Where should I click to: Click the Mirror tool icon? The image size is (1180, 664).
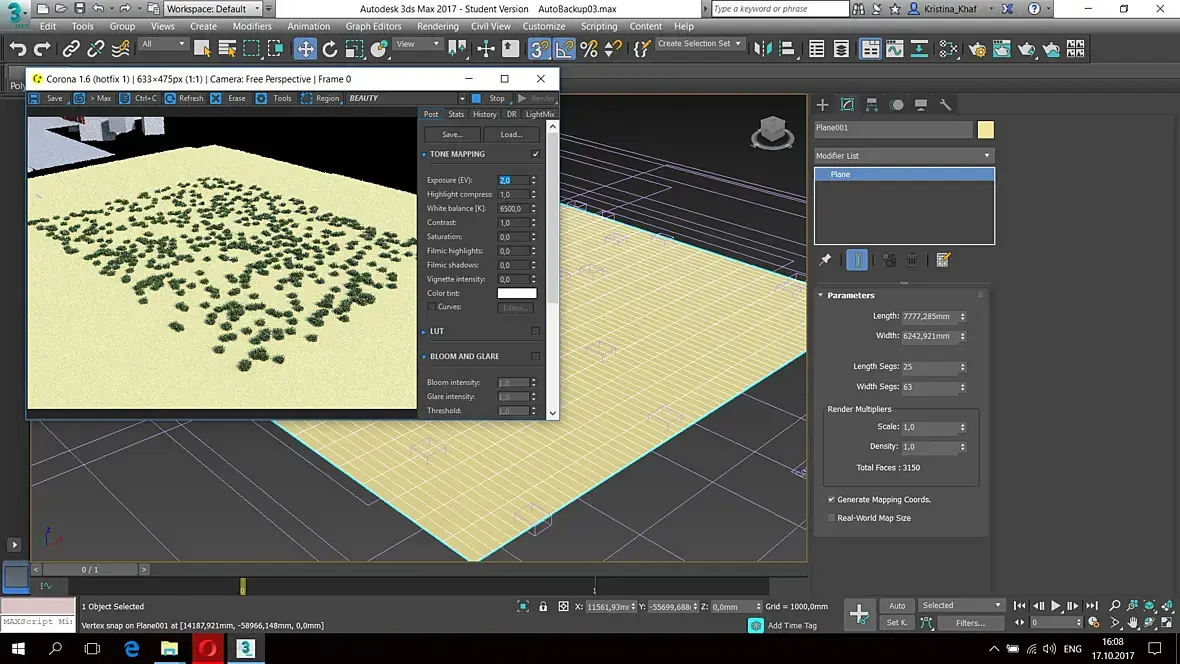[x=763, y=48]
